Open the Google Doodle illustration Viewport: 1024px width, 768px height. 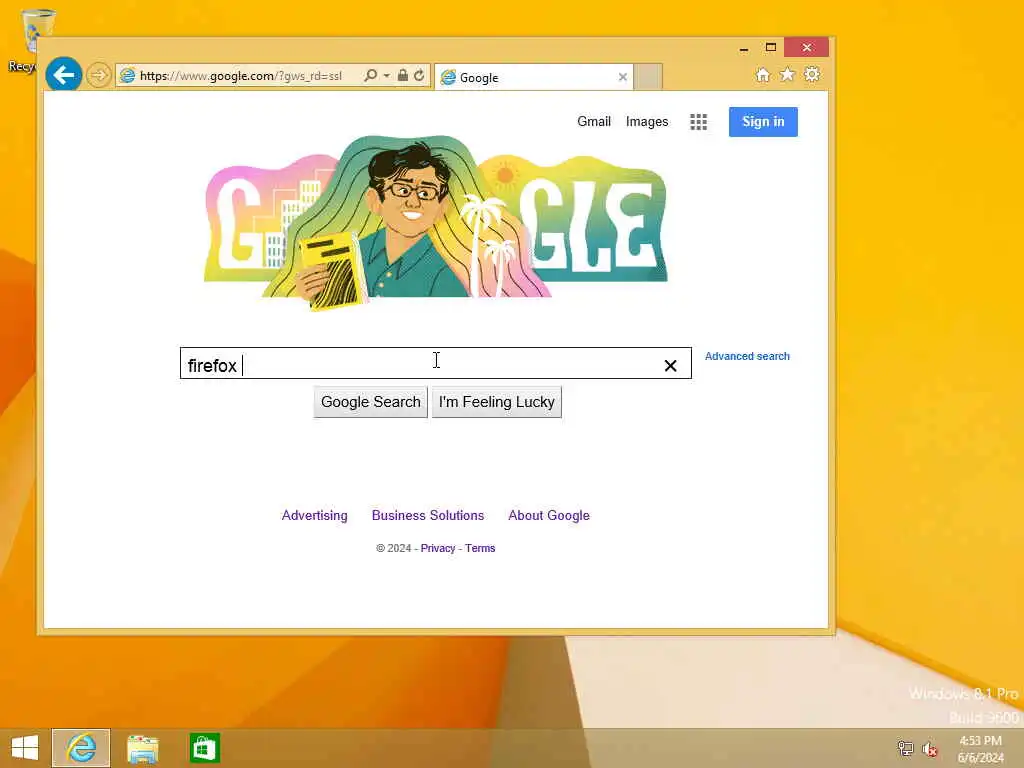click(x=436, y=222)
